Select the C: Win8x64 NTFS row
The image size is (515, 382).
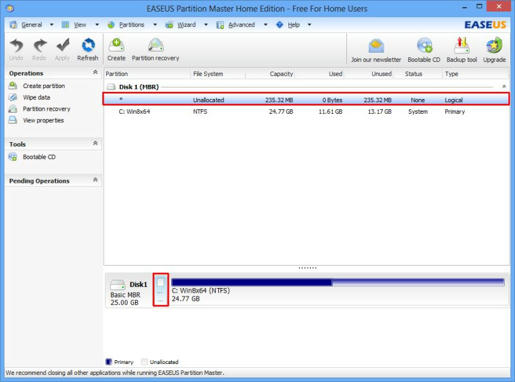coord(306,111)
